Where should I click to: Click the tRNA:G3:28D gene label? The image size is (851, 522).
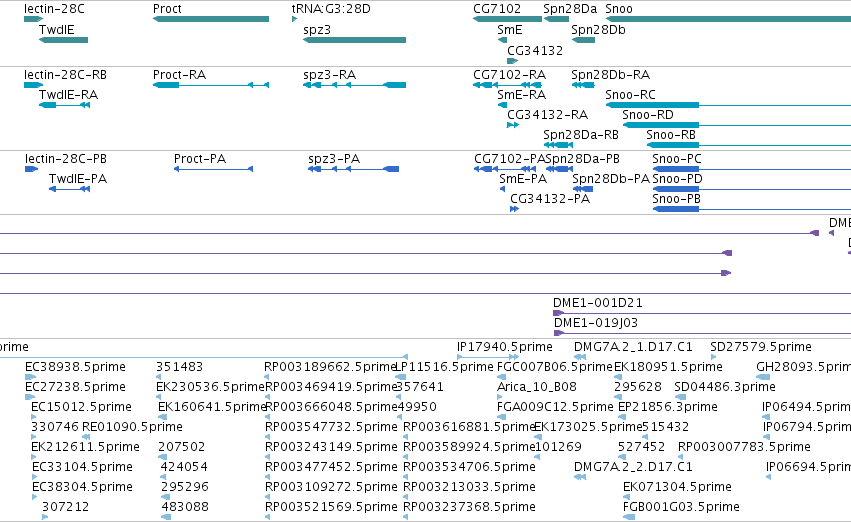[x=331, y=9]
